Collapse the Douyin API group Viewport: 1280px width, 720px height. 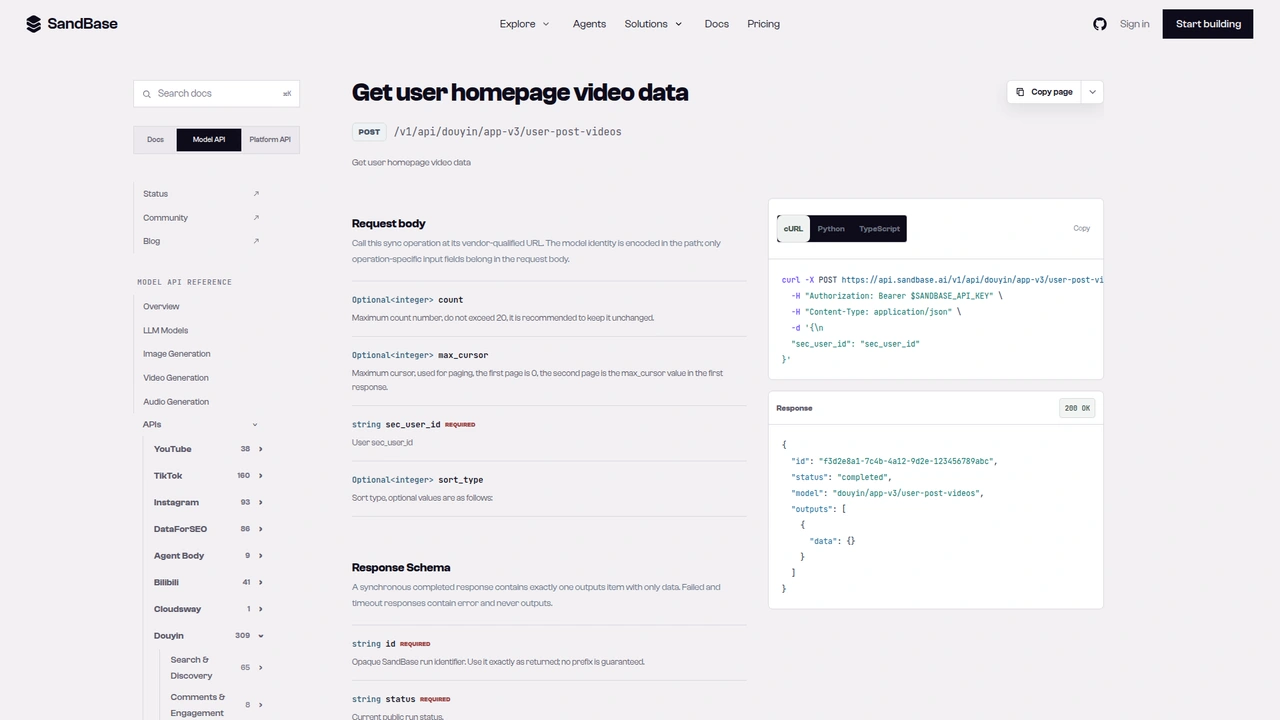point(261,636)
